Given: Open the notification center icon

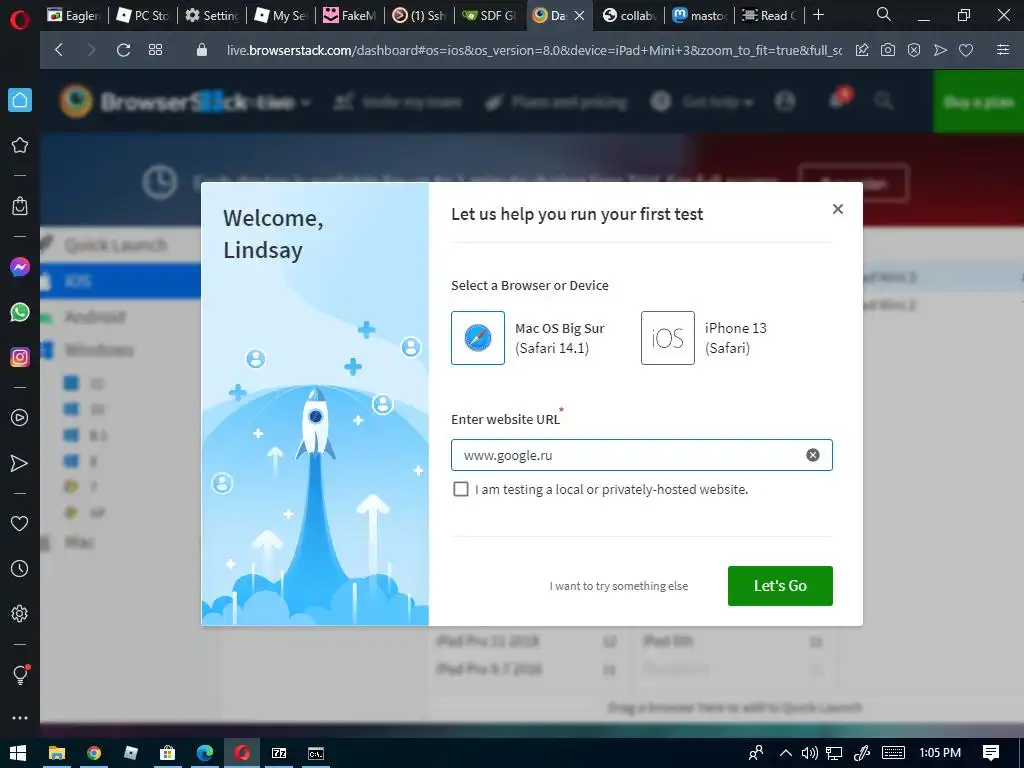Looking at the screenshot, I should point(991,753).
